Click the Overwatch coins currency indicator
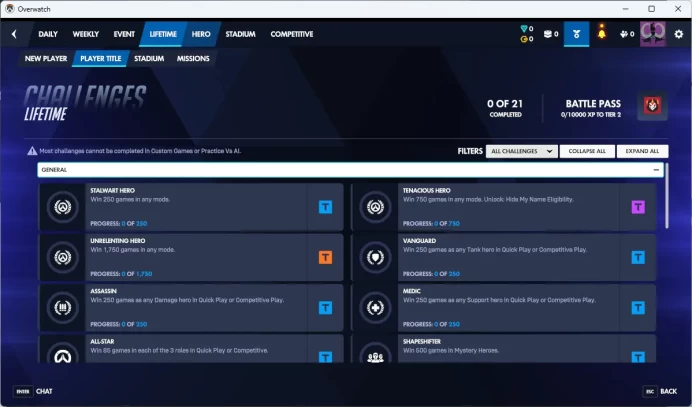Image resolution: width=692 pixels, height=407 pixels. (x=527, y=39)
